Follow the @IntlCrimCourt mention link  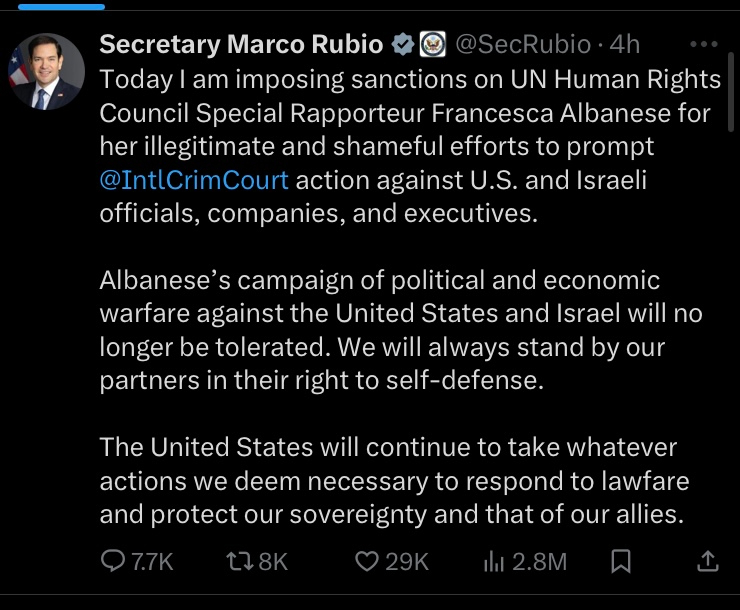[x=194, y=180]
